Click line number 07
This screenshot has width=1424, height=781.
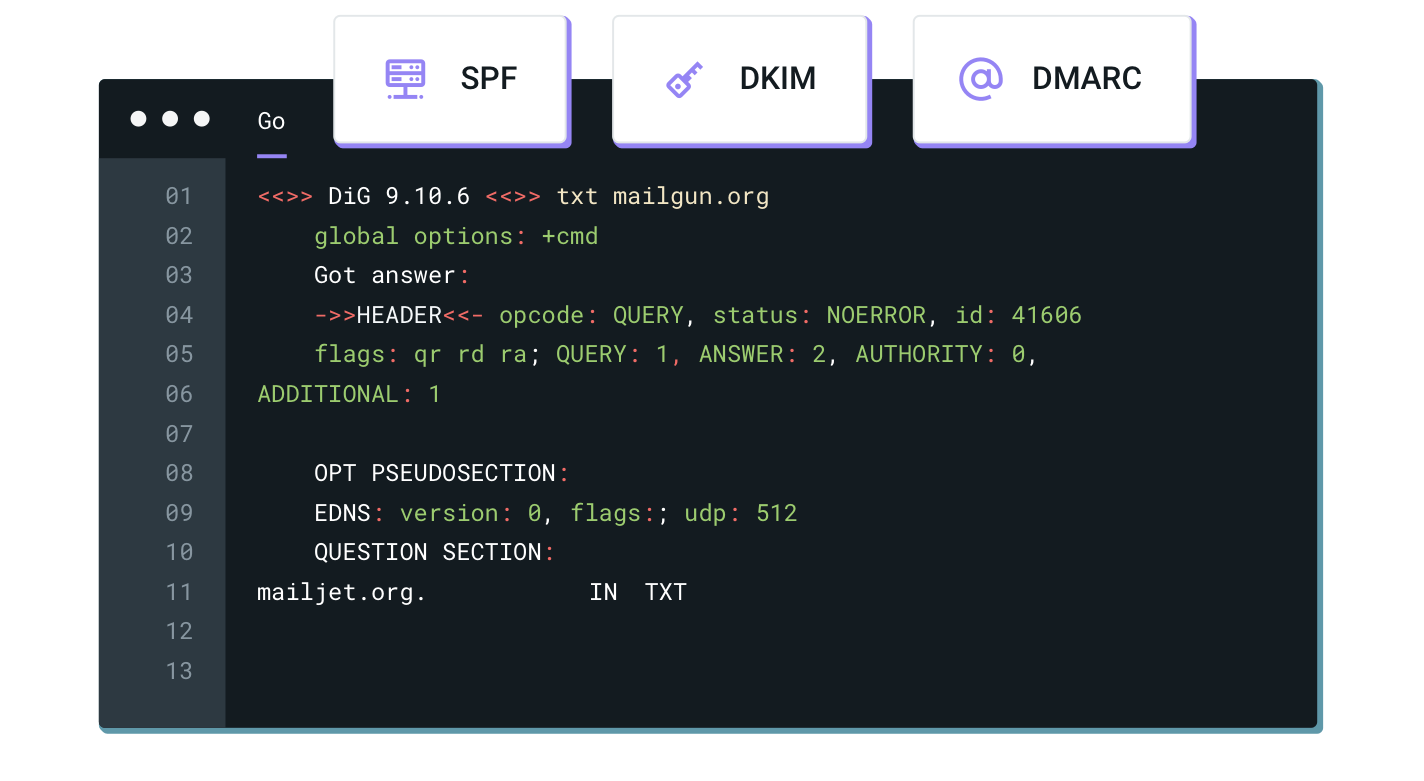[x=179, y=434]
